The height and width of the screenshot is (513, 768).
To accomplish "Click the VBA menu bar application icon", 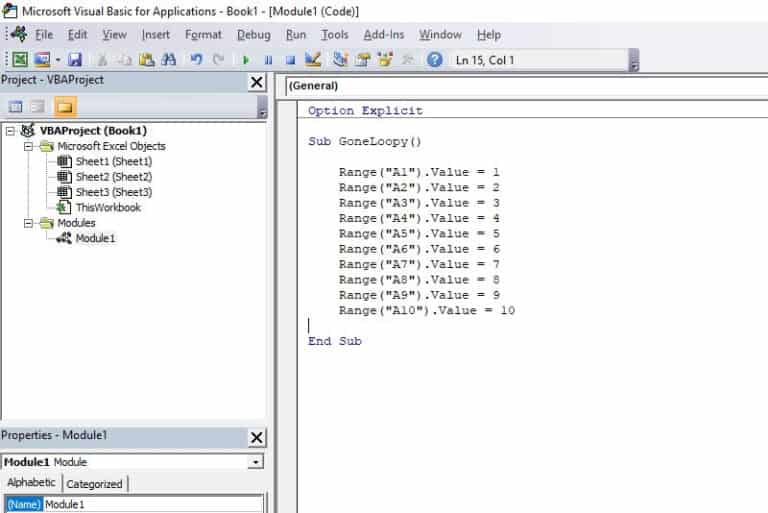I will tap(19, 34).
